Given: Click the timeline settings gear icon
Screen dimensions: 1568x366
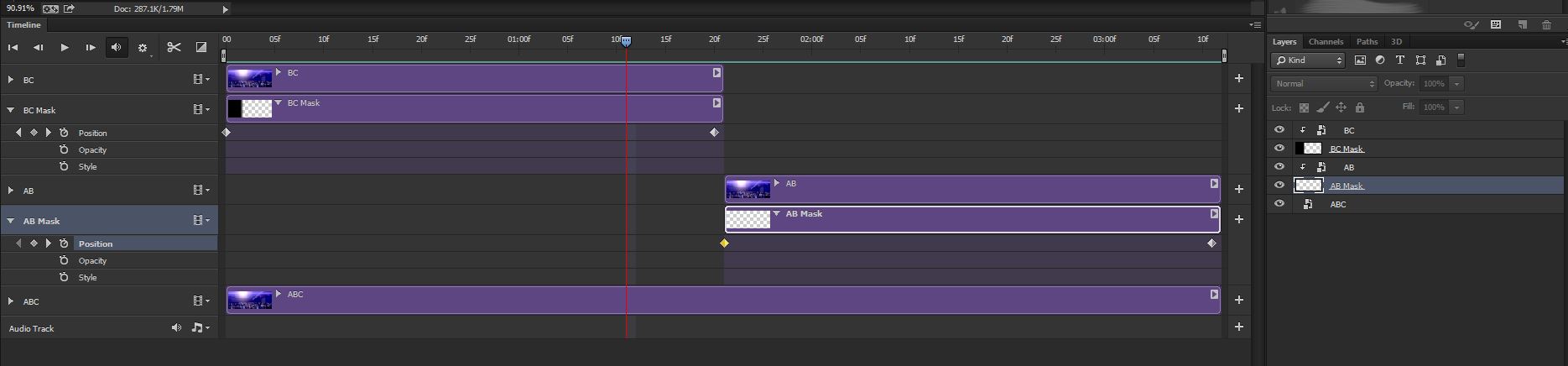Looking at the screenshot, I should [x=143, y=49].
